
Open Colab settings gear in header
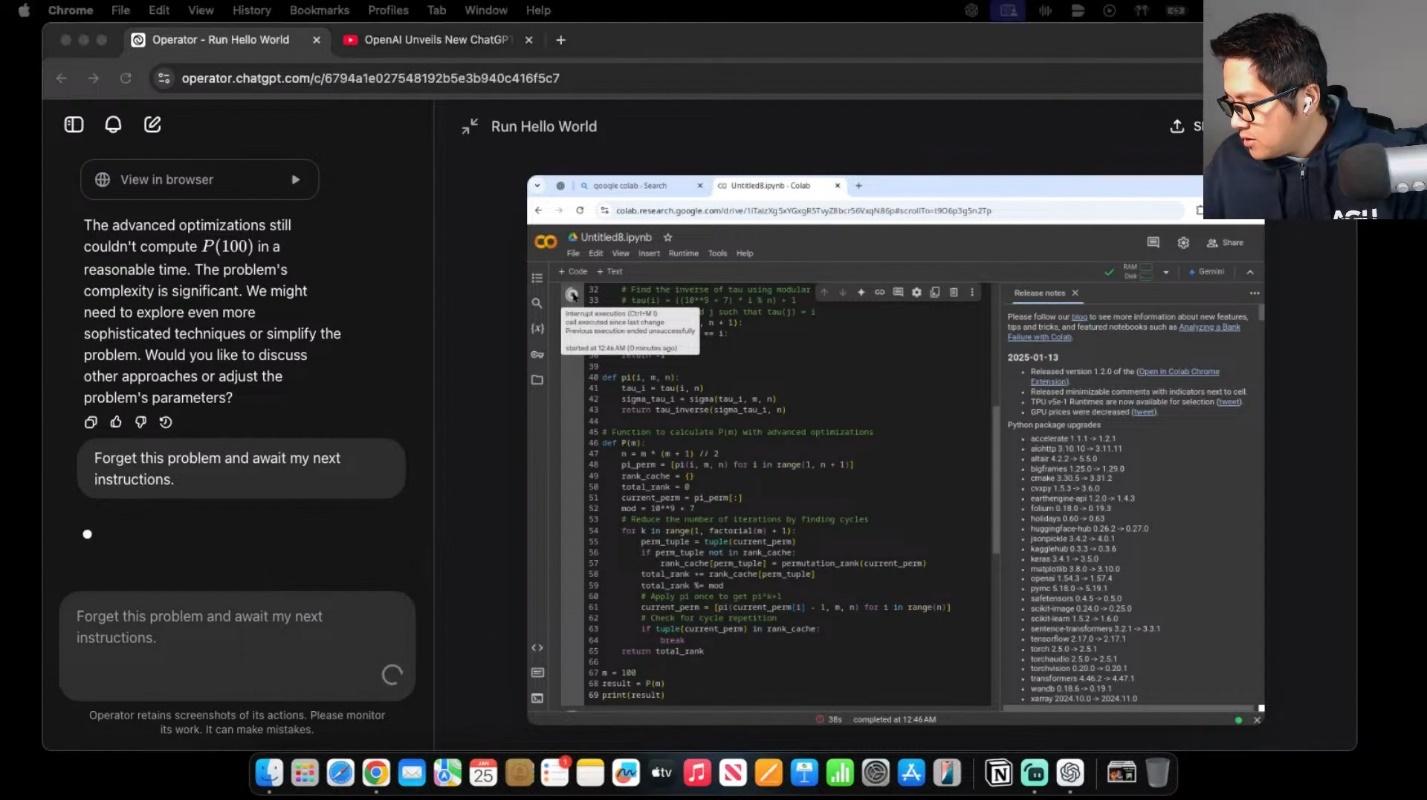tap(1183, 242)
